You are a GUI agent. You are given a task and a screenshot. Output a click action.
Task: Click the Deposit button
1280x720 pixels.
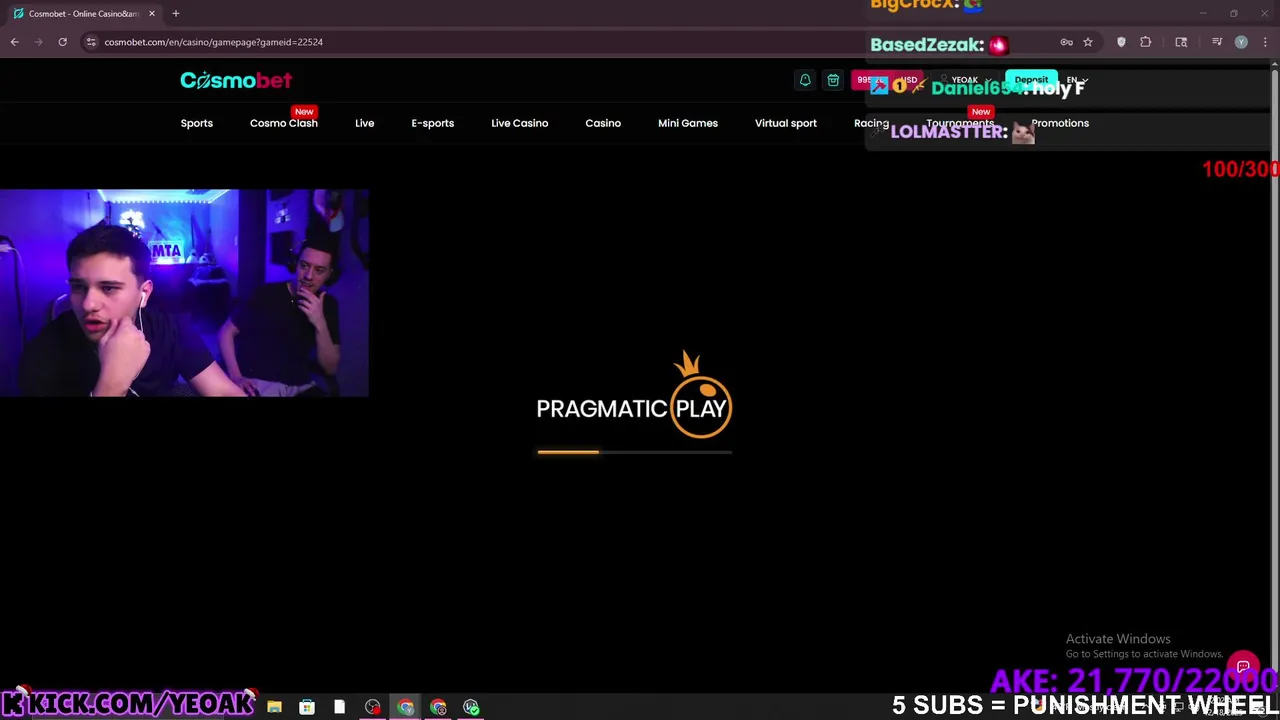1031,80
